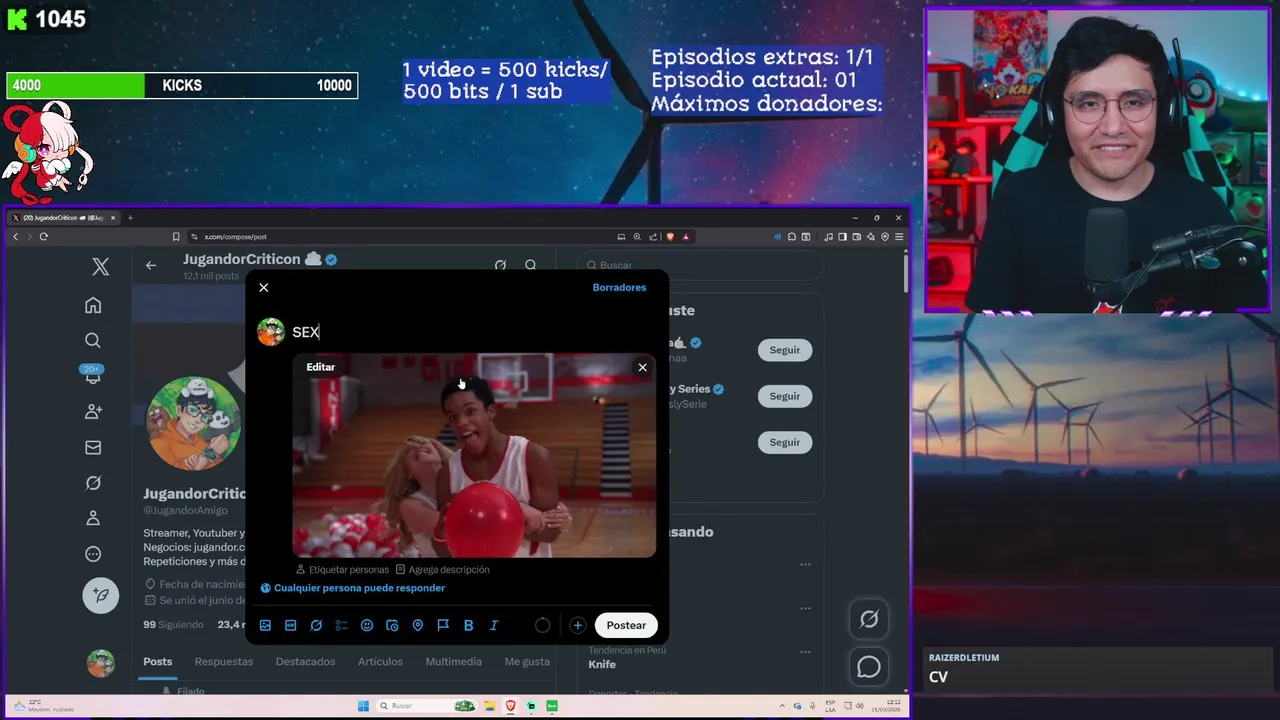Open Windows Start menu
Viewport: 1280px width, 720px height.
tap(364, 706)
